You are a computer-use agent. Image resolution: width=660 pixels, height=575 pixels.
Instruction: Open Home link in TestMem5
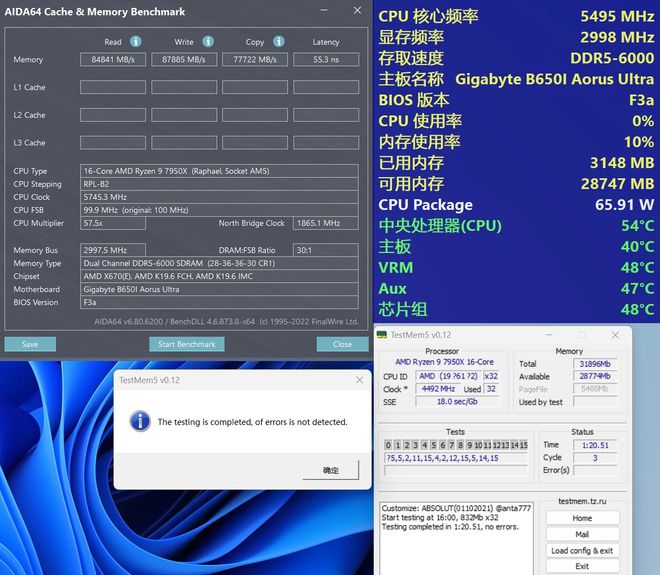582,518
